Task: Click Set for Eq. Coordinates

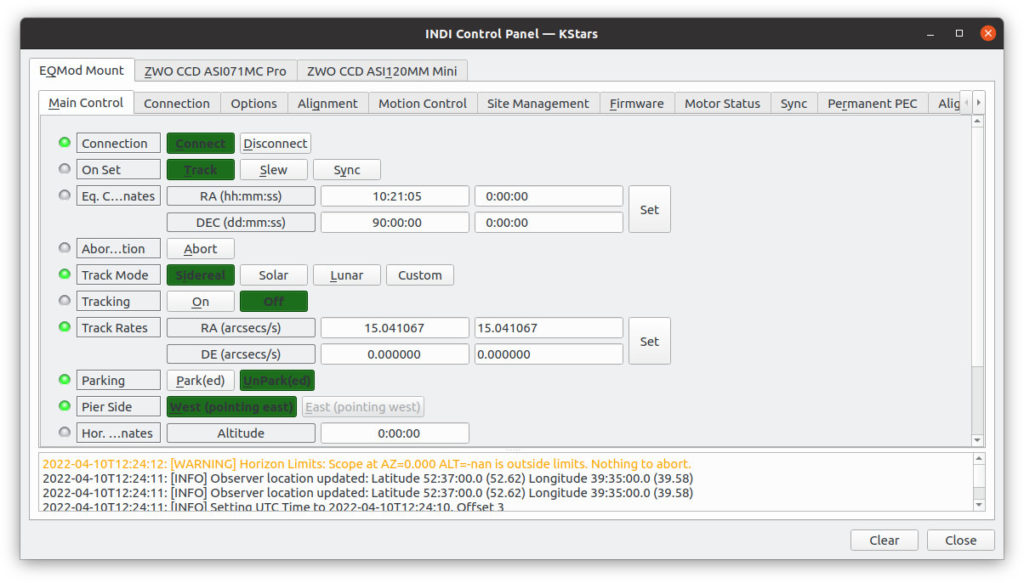Action: click(649, 210)
